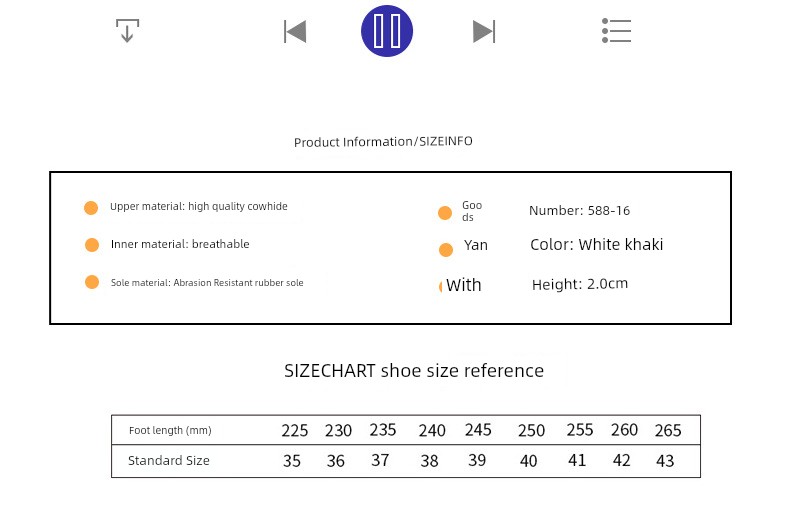The height and width of the screenshot is (526, 790).
Task: Click the Height: 2.0cm text
Action: [580, 284]
